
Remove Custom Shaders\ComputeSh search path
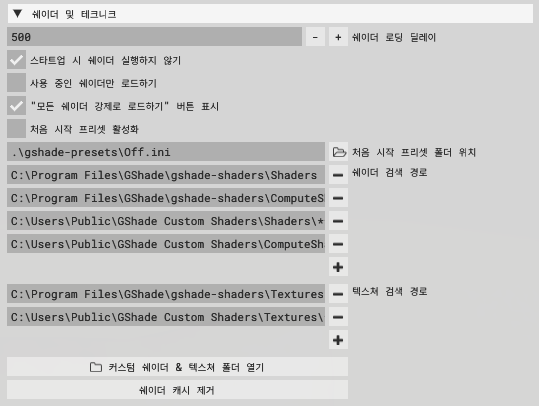(x=338, y=244)
